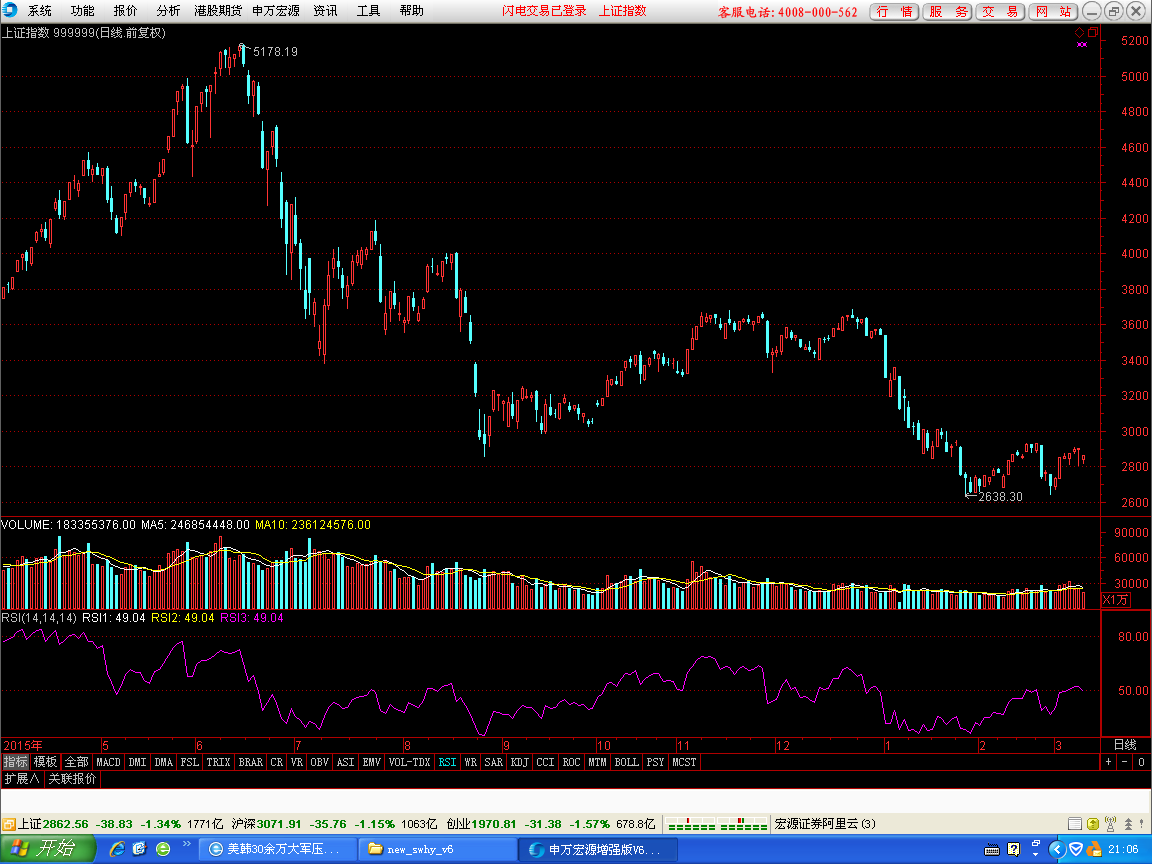
Task: Click the help question-mark tray icon
Action: (x=1014, y=849)
